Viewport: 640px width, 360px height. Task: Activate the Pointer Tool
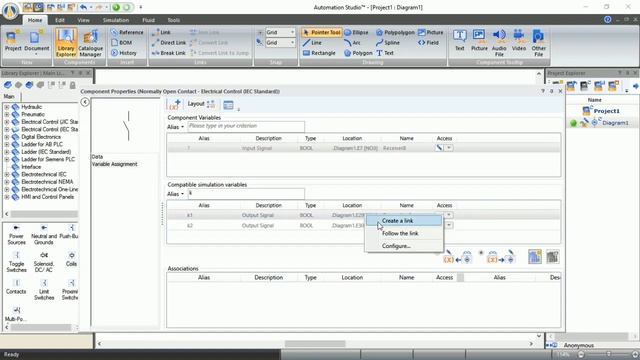point(321,32)
